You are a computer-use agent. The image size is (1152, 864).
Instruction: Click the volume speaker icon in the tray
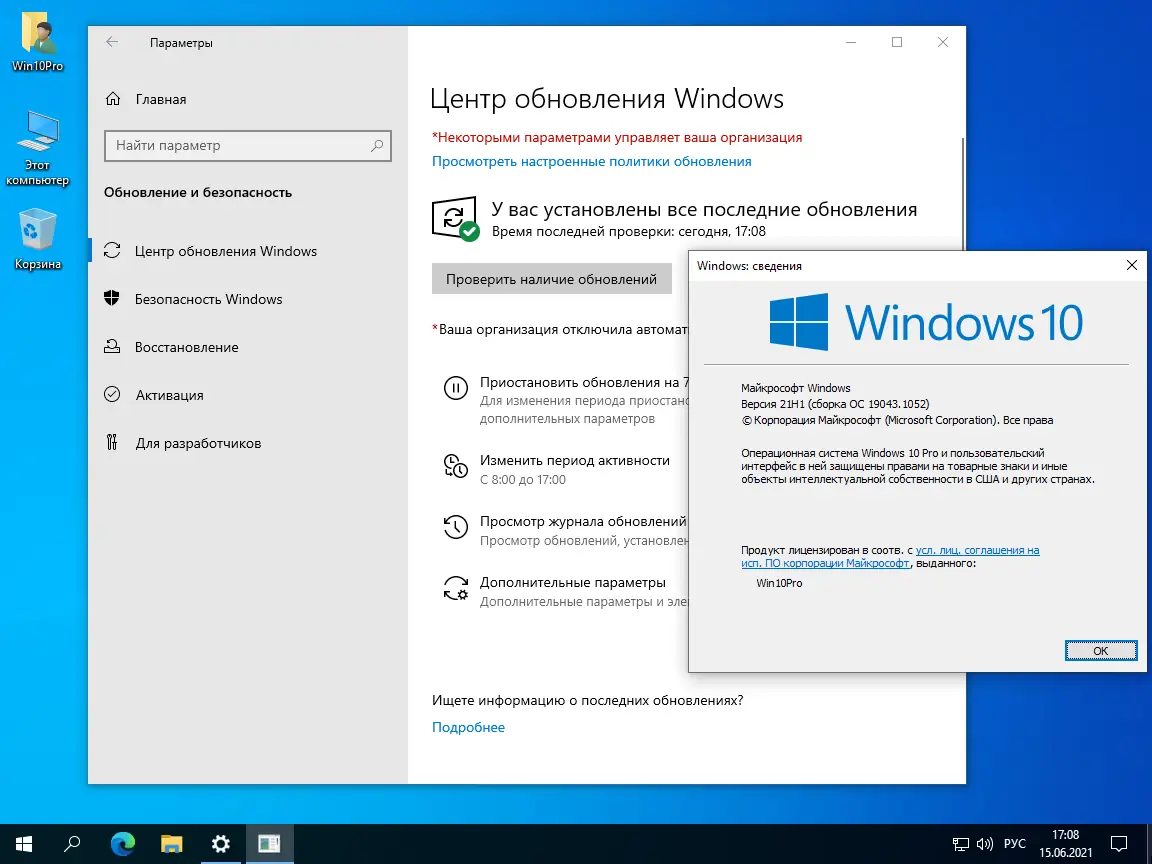click(986, 844)
